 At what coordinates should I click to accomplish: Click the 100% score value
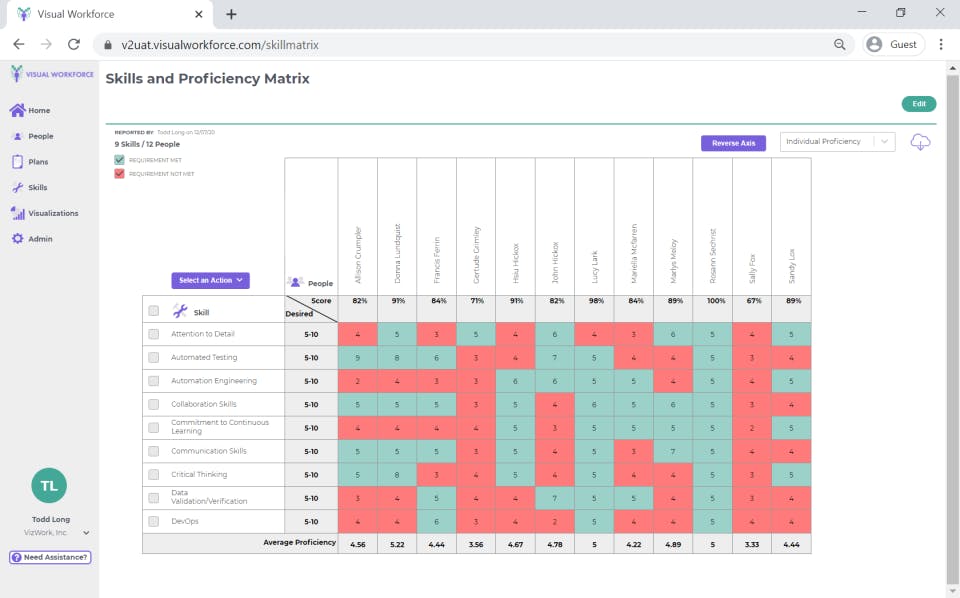(716, 301)
